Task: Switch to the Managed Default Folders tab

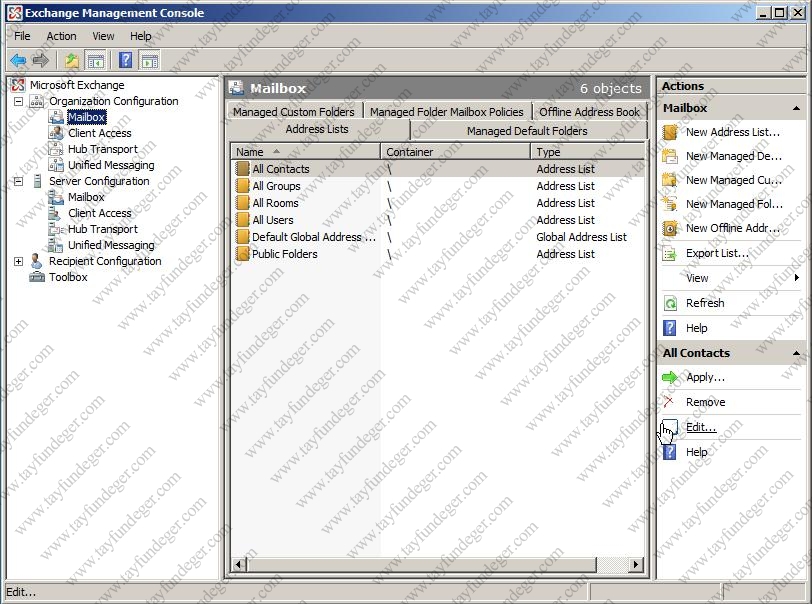Action: [527, 131]
